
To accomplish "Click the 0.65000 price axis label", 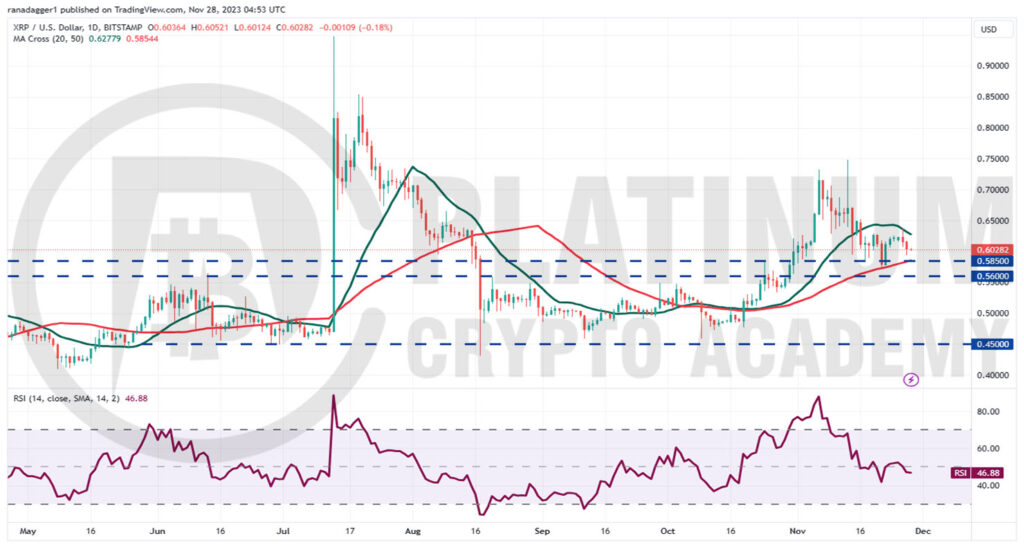I will (x=993, y=221).
